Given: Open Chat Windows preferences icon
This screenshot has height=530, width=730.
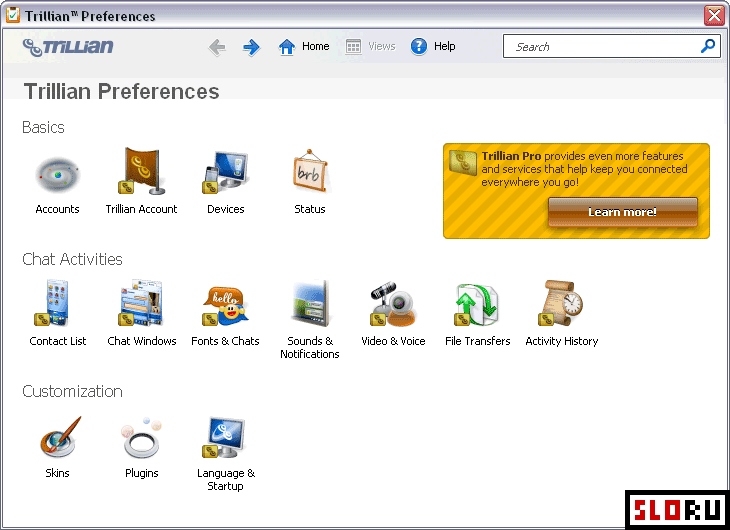Looking at the screenshot, I should (x=141, y=303).
